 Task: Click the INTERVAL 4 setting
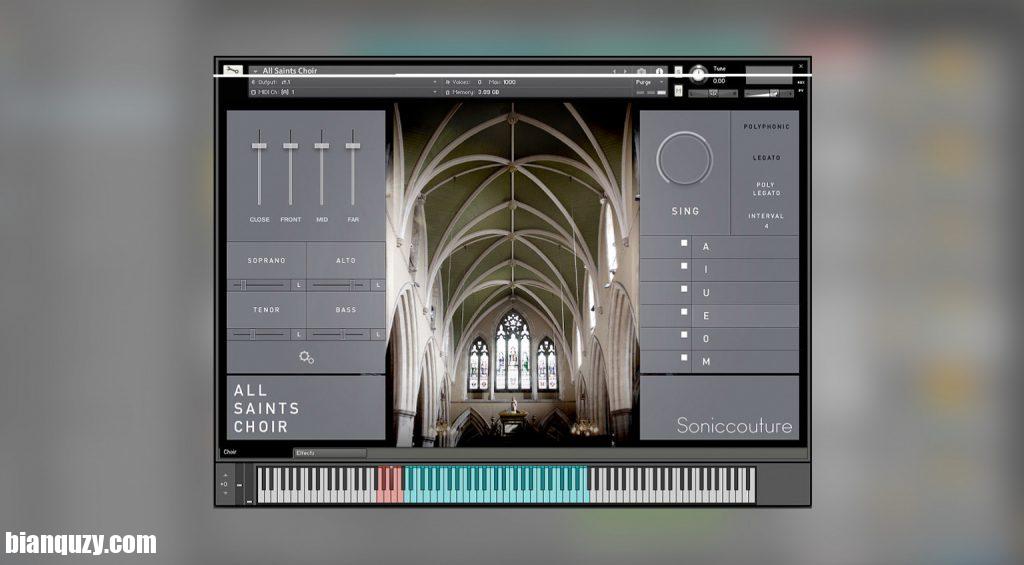766,220
